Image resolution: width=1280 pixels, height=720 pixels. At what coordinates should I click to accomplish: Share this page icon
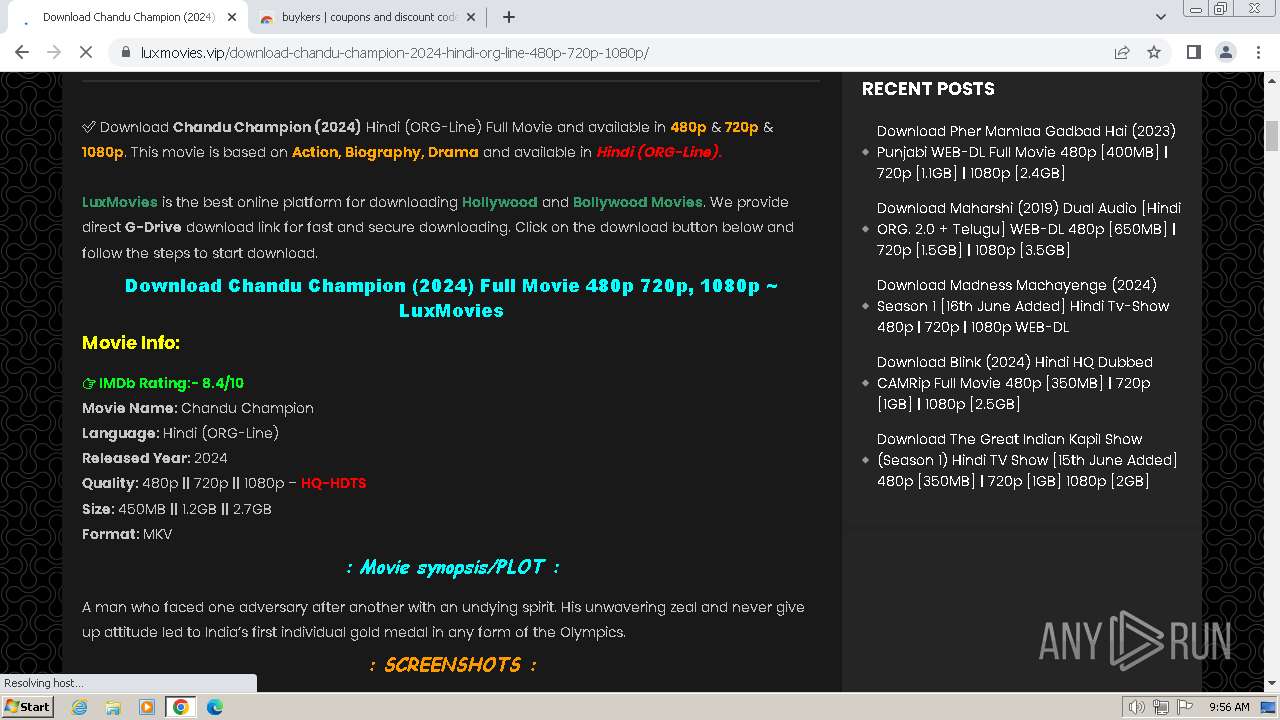point(1122,52)
